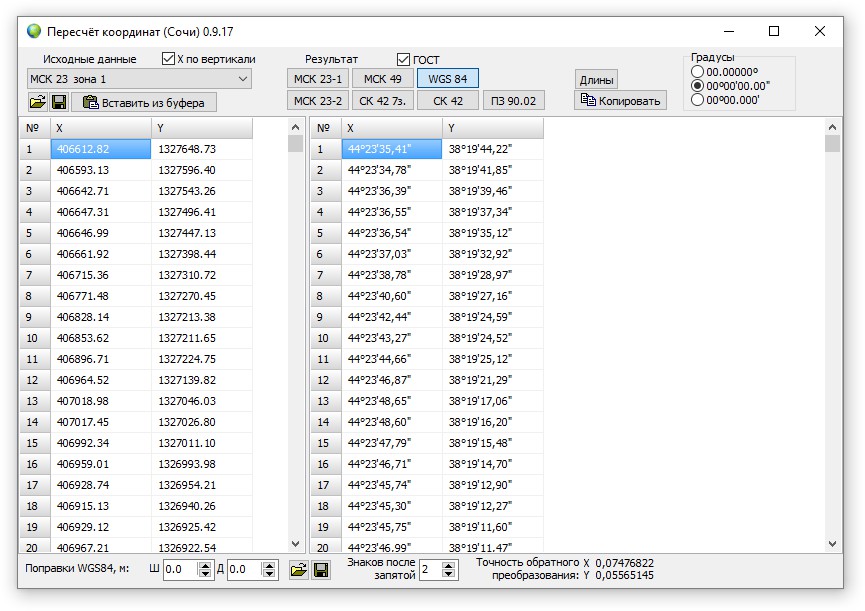Viewport: 865px width, 611px height.
Task: Click result table scrollbar thumb
Action: coord(832,143)
